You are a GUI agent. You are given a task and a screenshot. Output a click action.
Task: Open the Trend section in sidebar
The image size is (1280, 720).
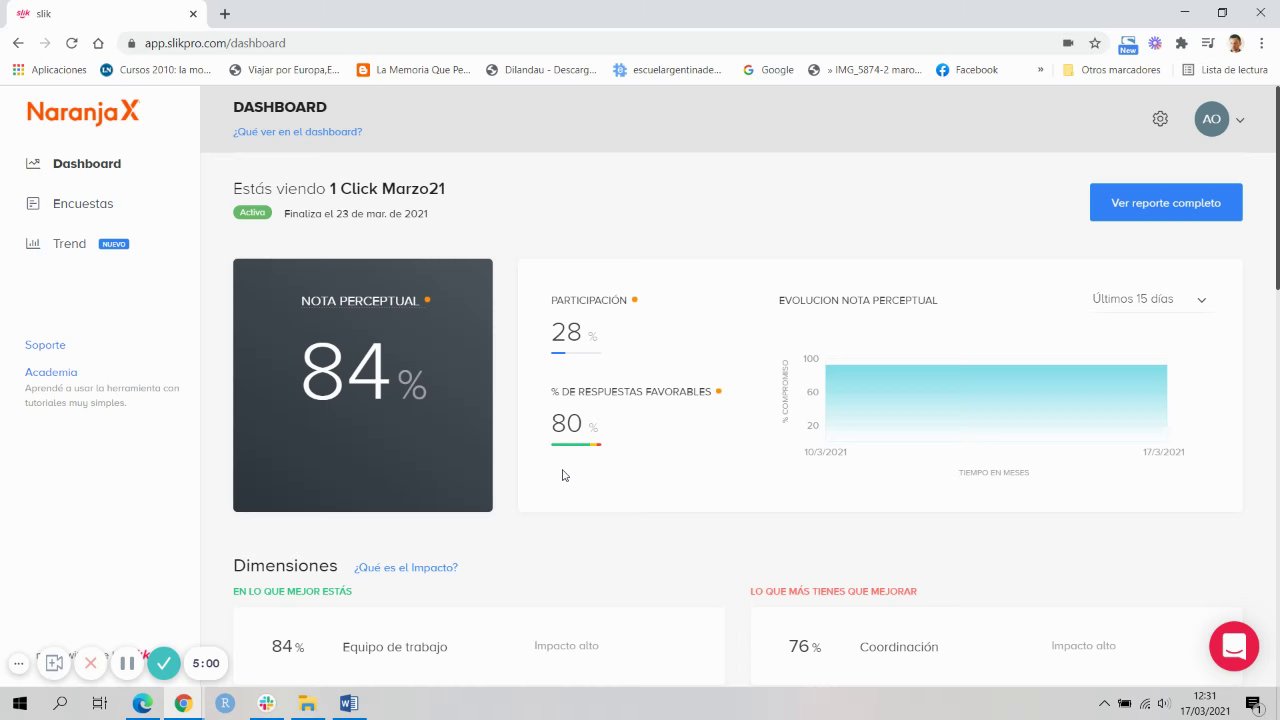pos(69,243)
